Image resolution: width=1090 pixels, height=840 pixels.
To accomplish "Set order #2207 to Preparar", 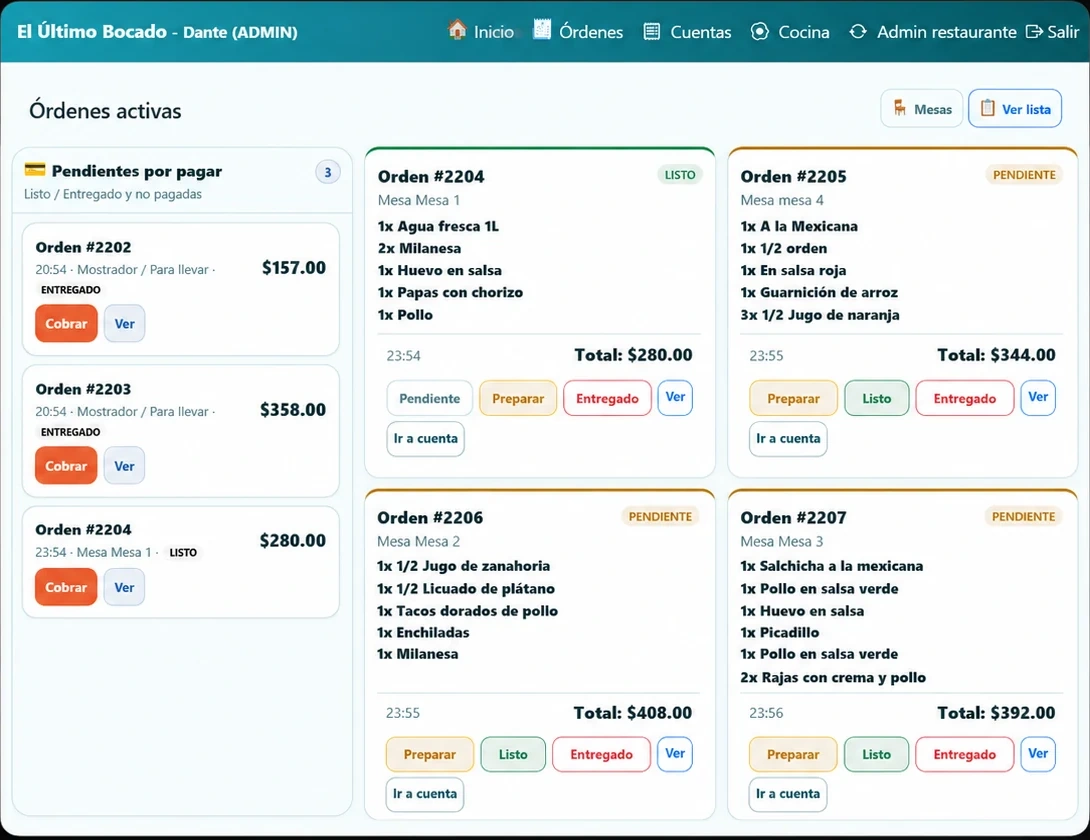I will 793,754.
